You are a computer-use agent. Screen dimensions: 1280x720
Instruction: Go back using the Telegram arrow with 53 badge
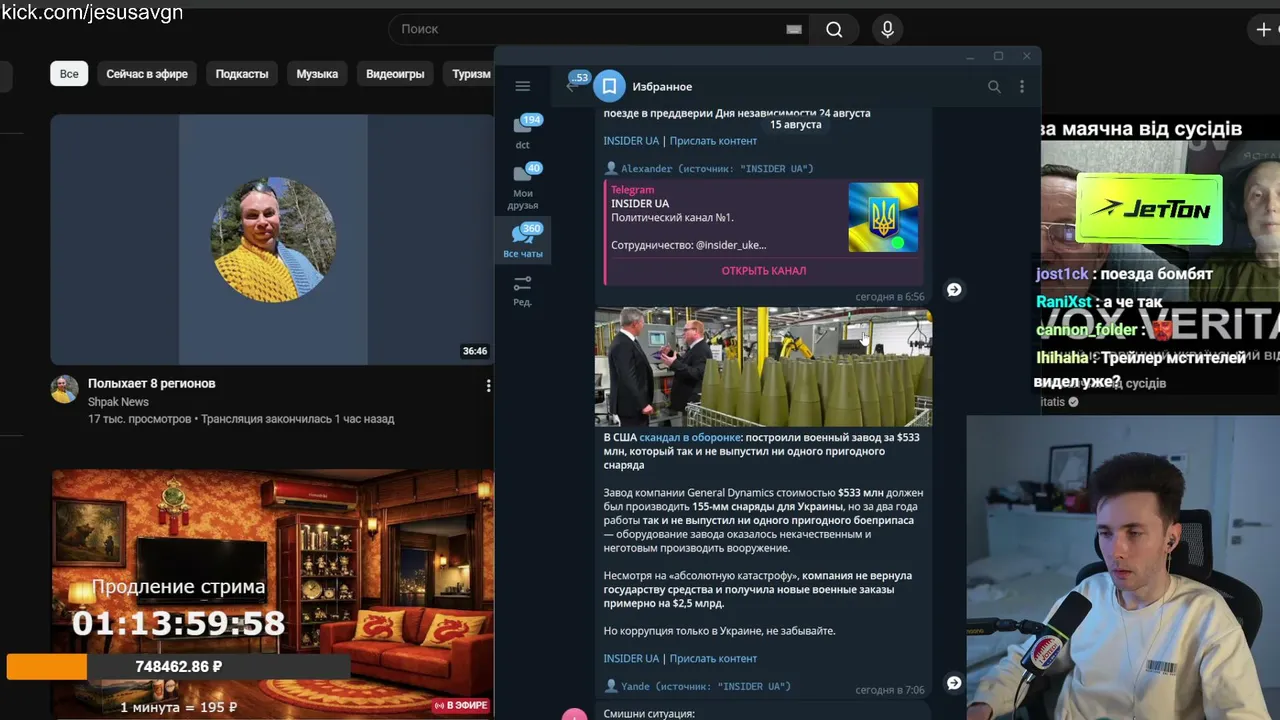coord(573,85)
